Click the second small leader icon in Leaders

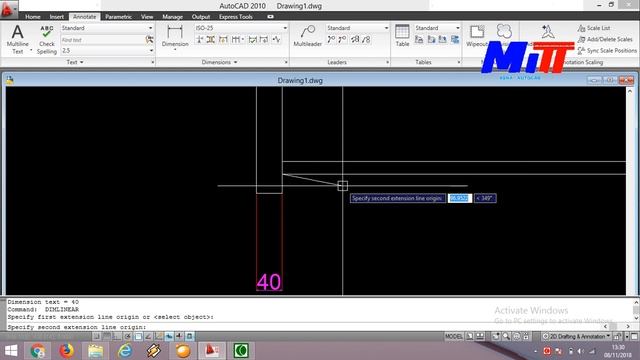tap(342, 40)
